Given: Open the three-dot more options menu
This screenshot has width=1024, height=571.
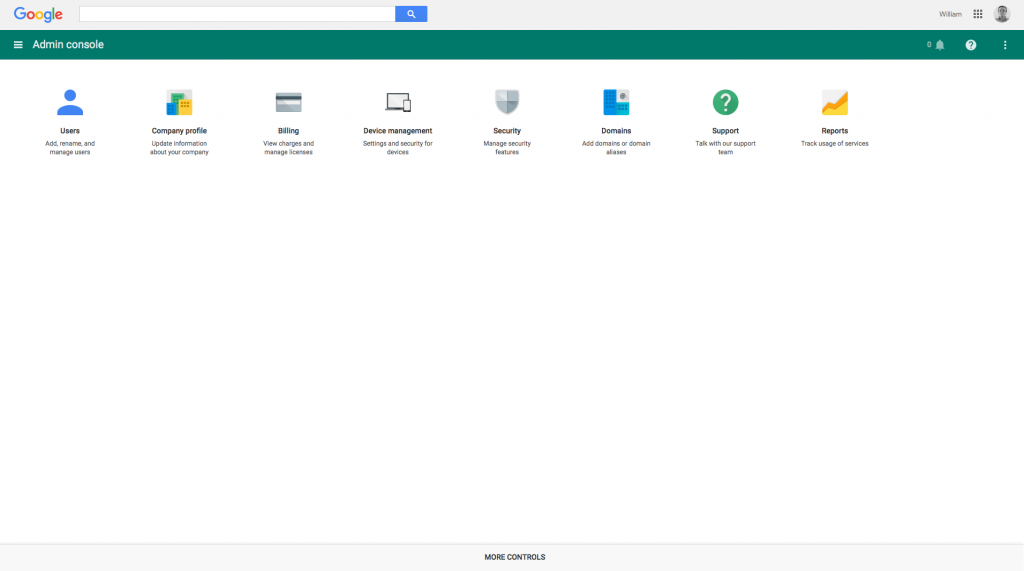Looking at the screenshot, I should 1005,45.
